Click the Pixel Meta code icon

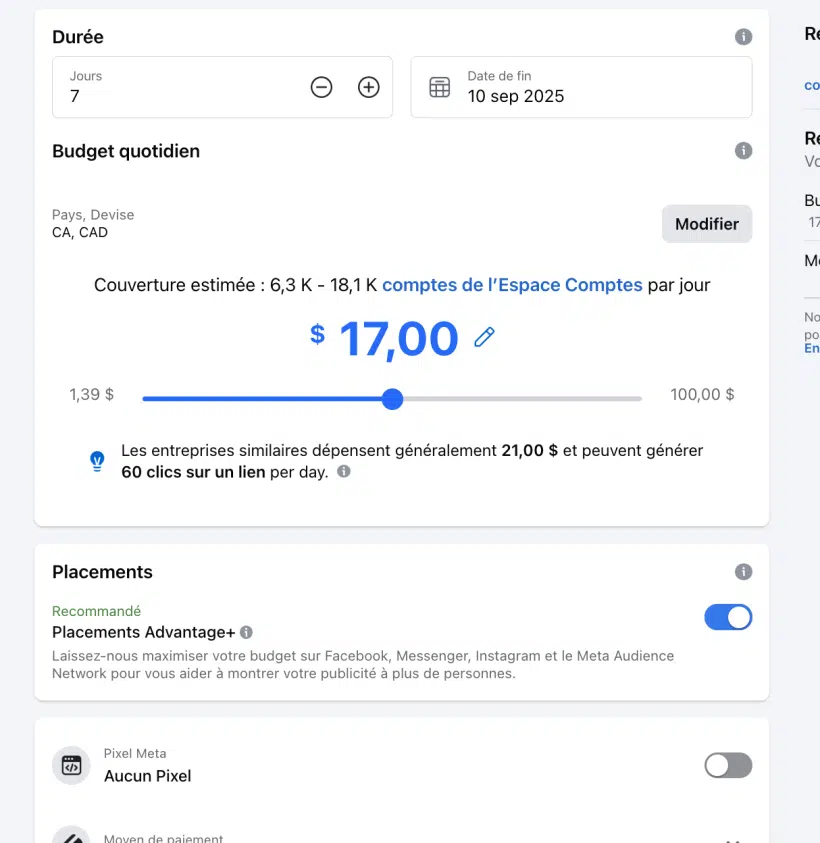tap(72, 765)
